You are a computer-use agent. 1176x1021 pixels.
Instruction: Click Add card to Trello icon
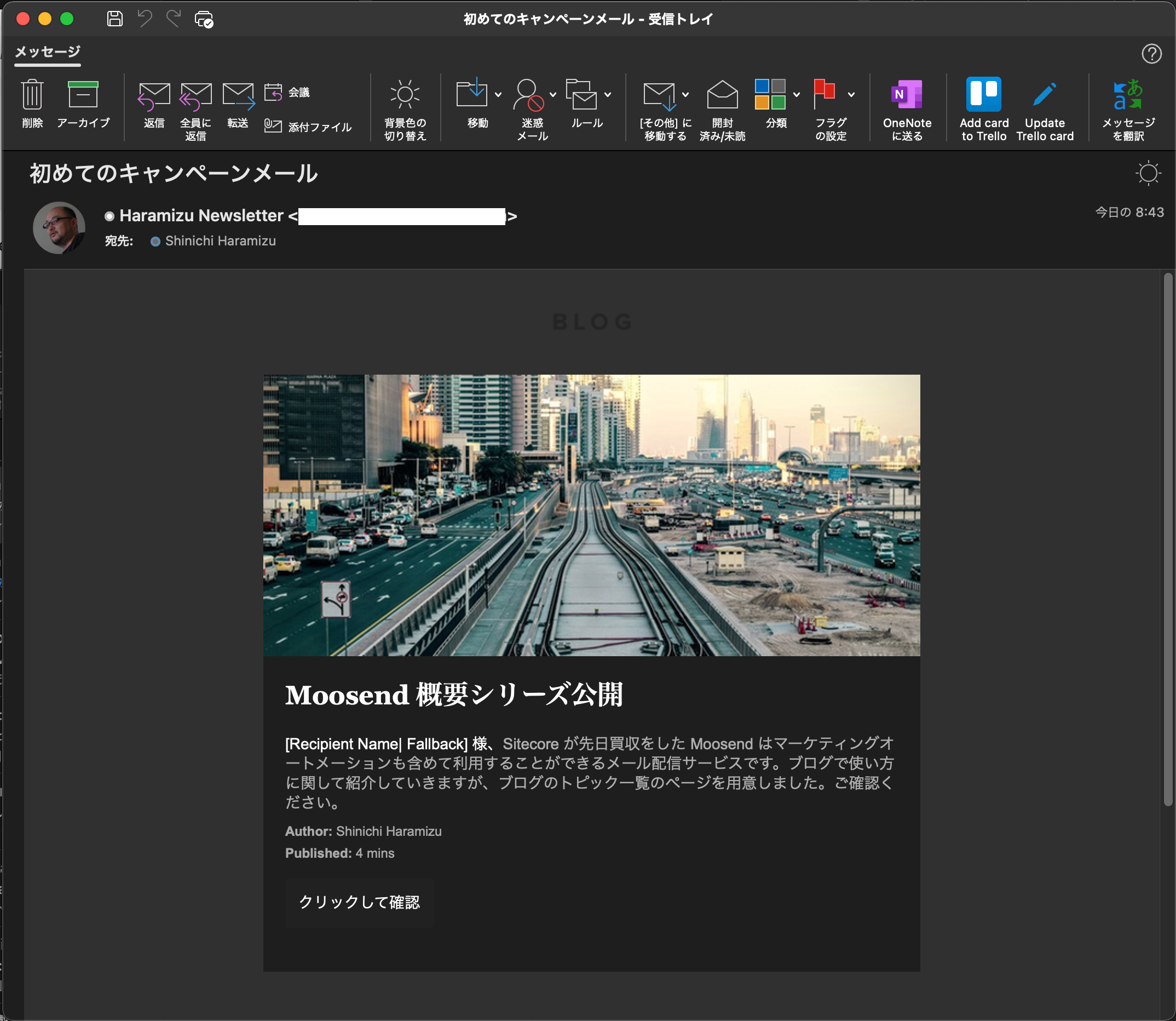coord(983,94)
